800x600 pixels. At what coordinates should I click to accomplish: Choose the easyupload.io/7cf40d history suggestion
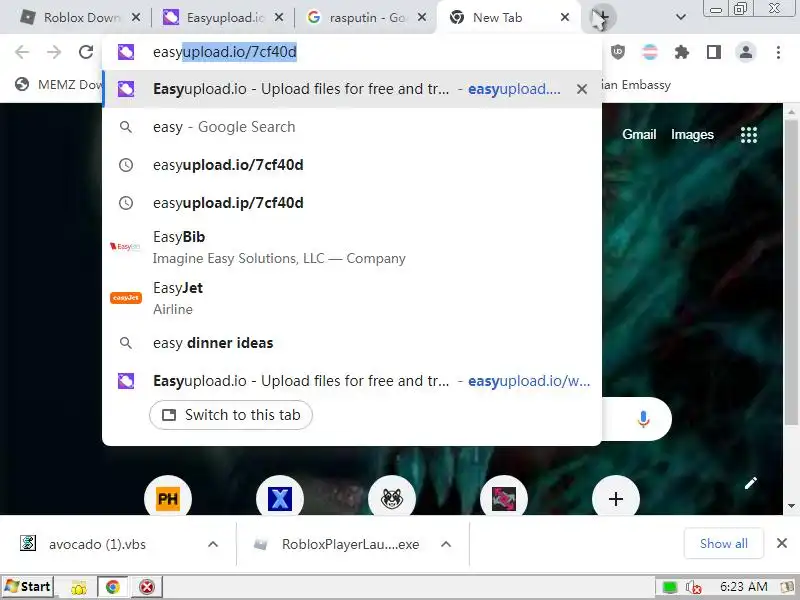tap(352, 165)
